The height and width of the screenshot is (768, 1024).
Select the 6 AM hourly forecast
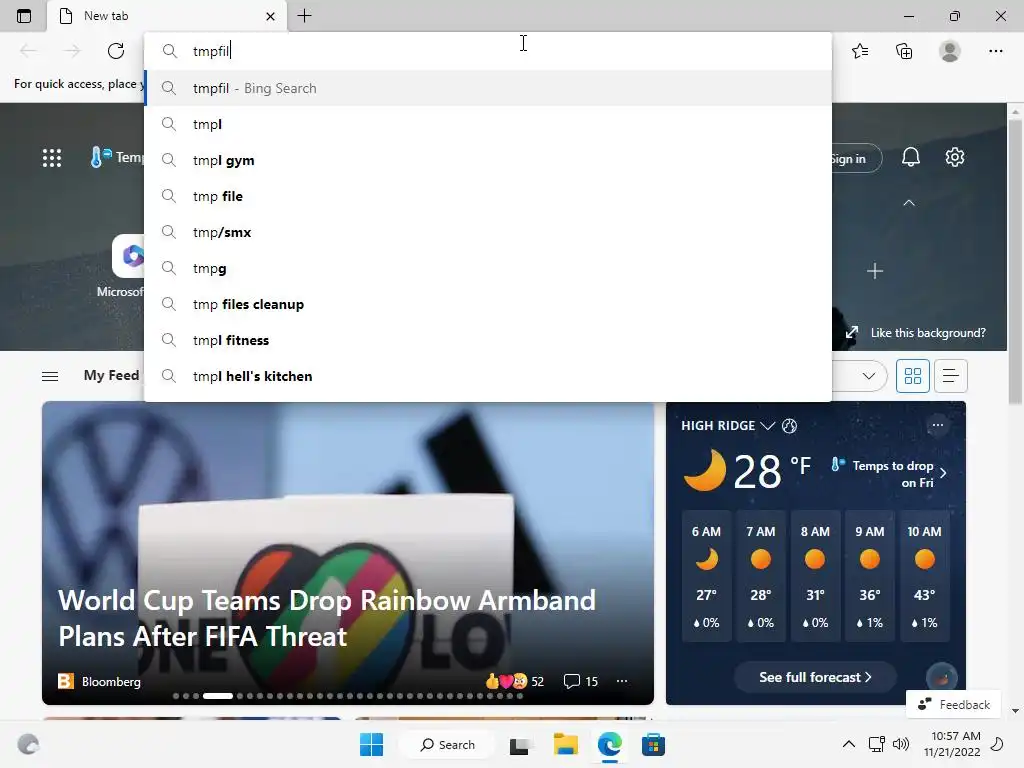[x=706, y=576]
